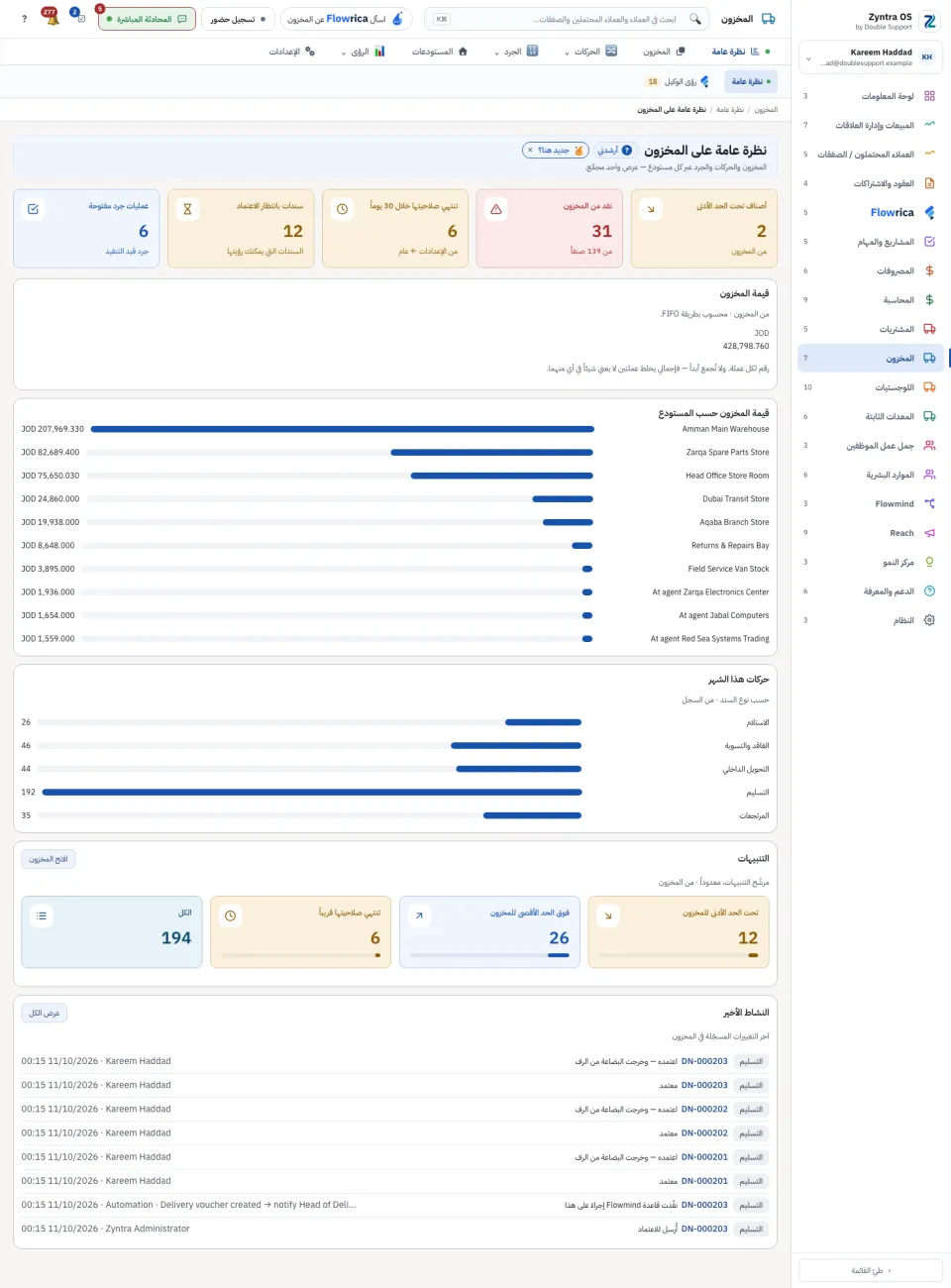This screenshot has width=951, height=1288.
Task: Dismiss the جديد هنا؟ chip with its X
Action: coord(530,151)
